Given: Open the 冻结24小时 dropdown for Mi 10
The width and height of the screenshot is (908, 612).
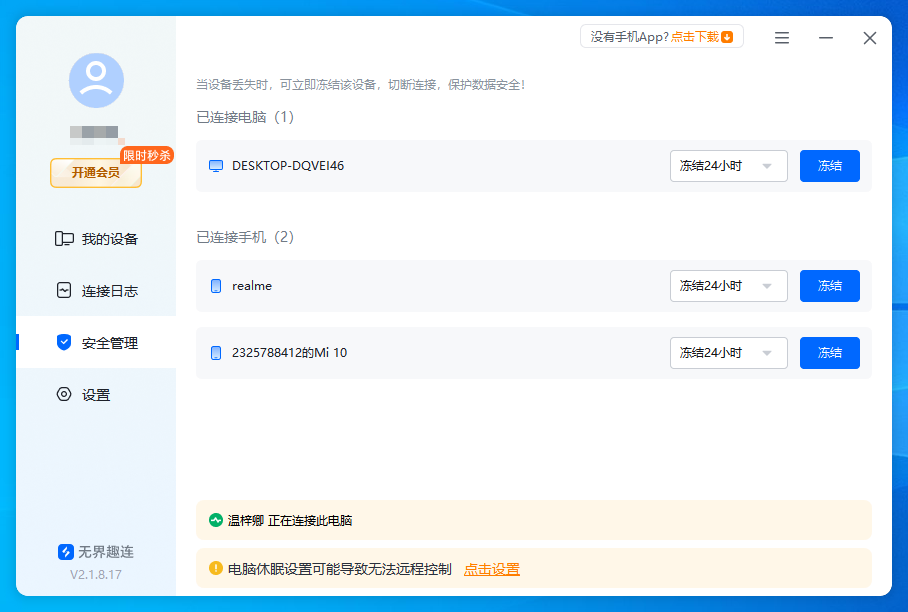Looking at the screenshot, I should tap(728, 352).
